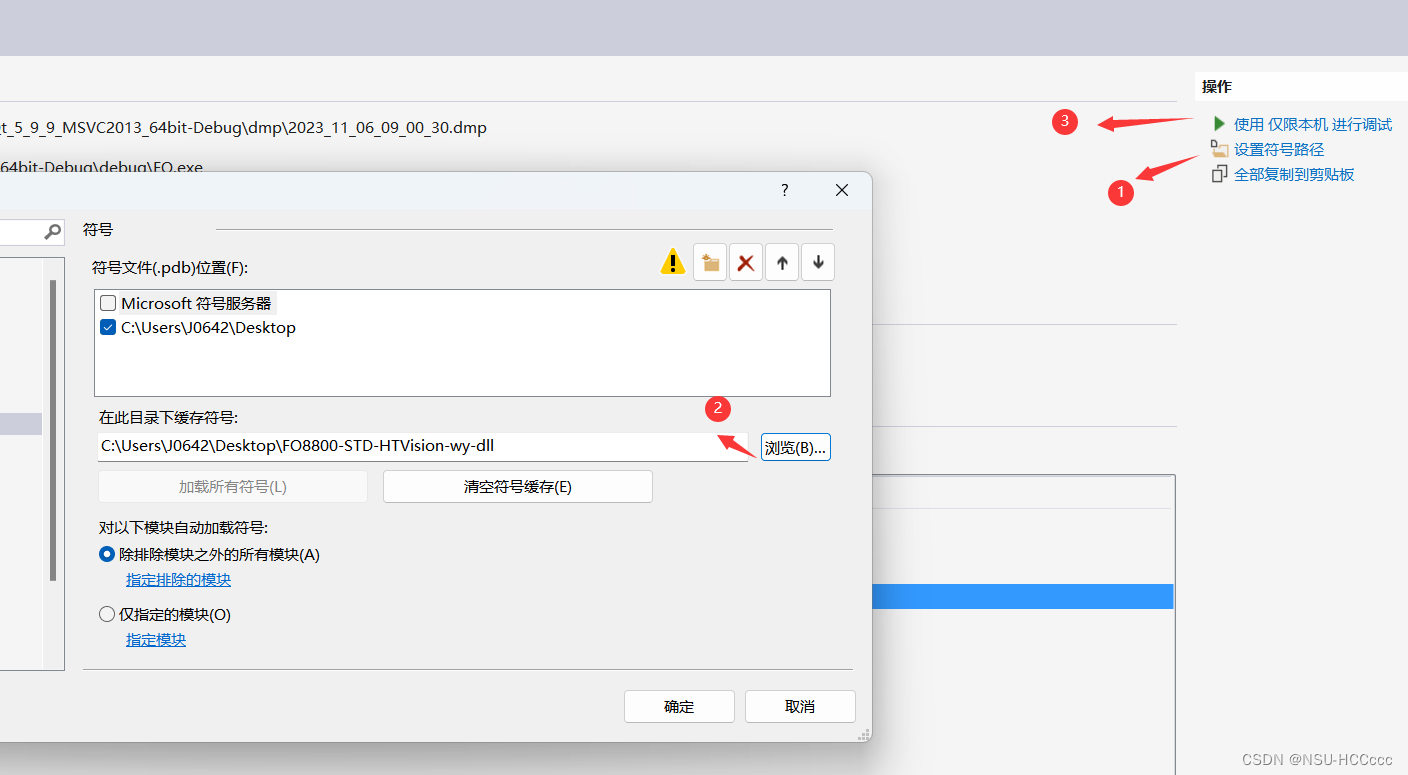Viewport: 1408px width, 775px height.
Task: Move the symbol path down with arrow icon
Action: (x=817, y=261)
